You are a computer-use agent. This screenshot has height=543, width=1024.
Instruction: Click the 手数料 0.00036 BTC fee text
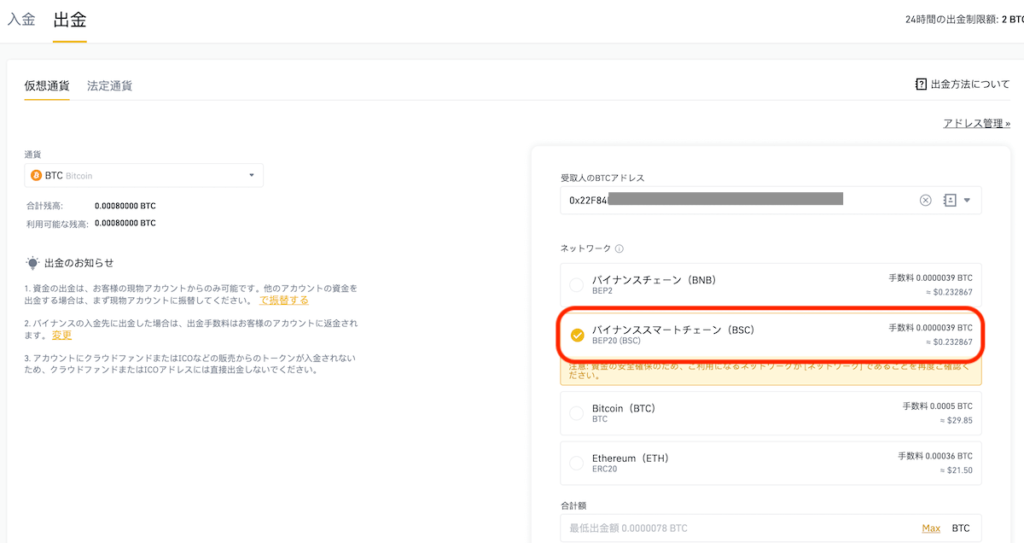935,456
